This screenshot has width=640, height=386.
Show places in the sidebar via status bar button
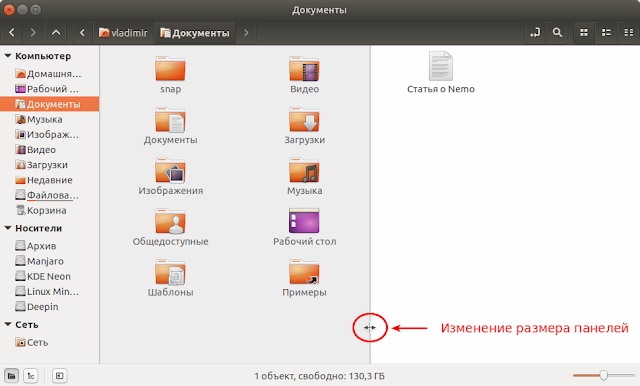coord(11,376)
